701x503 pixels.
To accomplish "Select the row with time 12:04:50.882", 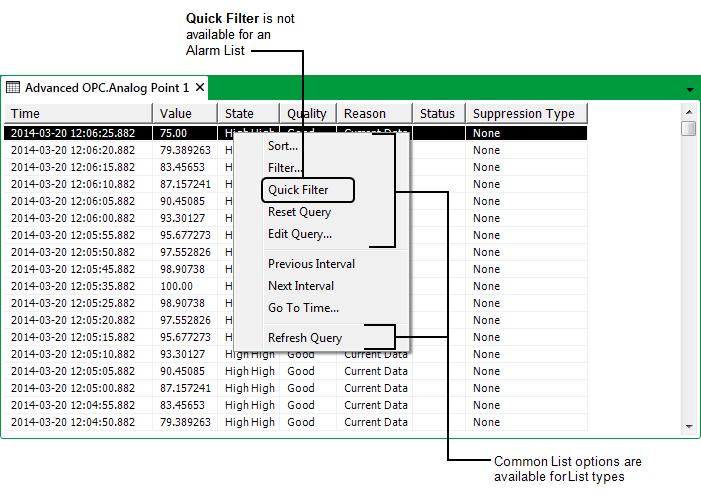I will click(x=72, y=422).
